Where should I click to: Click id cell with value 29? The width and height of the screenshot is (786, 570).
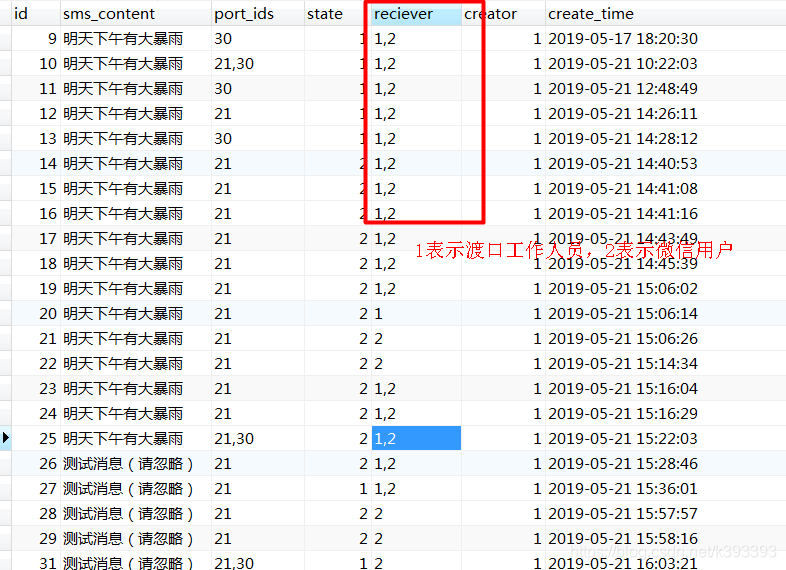[x=36, y=538]
